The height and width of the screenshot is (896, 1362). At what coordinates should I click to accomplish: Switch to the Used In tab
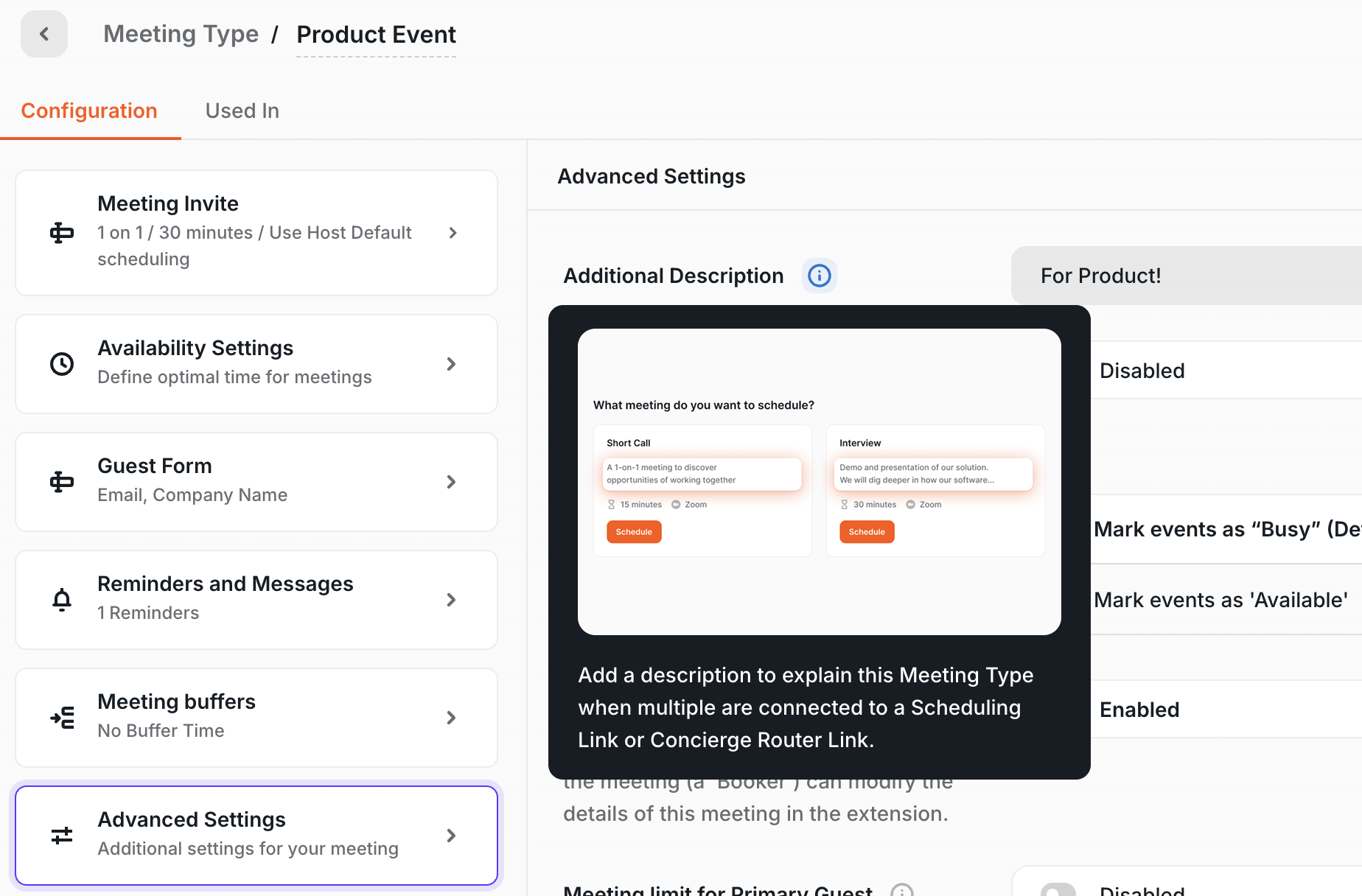242,111
